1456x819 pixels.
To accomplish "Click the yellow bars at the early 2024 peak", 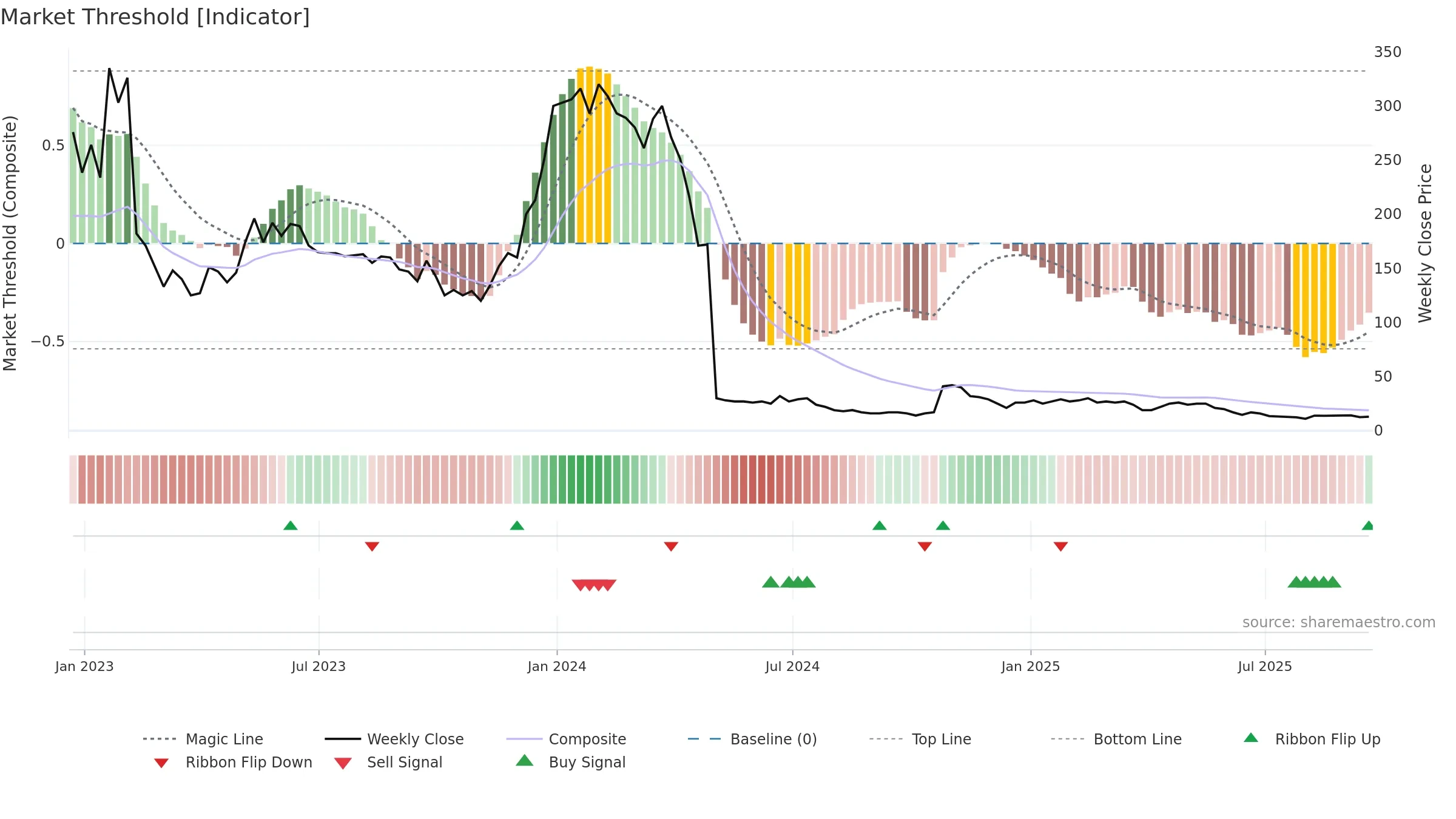I will (594, 155).
